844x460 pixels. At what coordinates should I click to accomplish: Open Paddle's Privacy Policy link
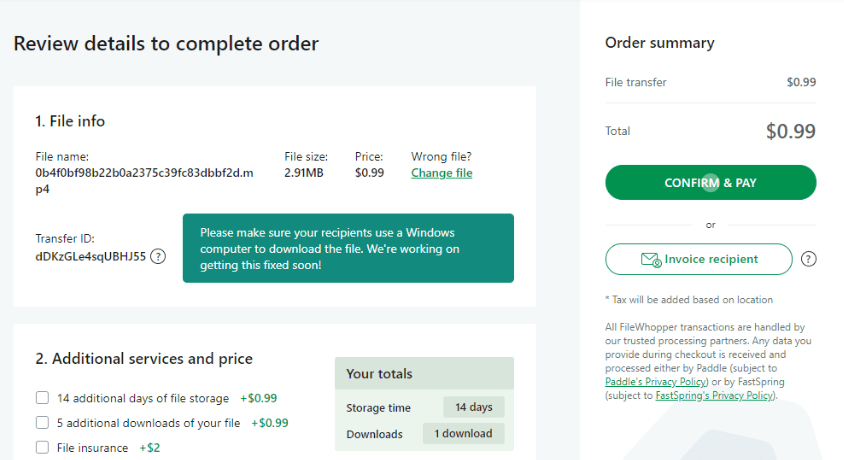[x=657, y=382]
